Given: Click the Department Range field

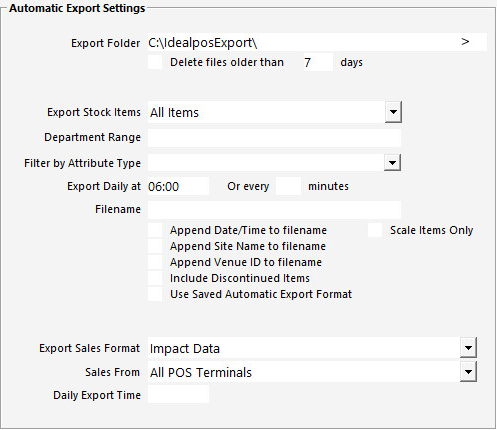Looking at the screenshot, I should (274, 138).
